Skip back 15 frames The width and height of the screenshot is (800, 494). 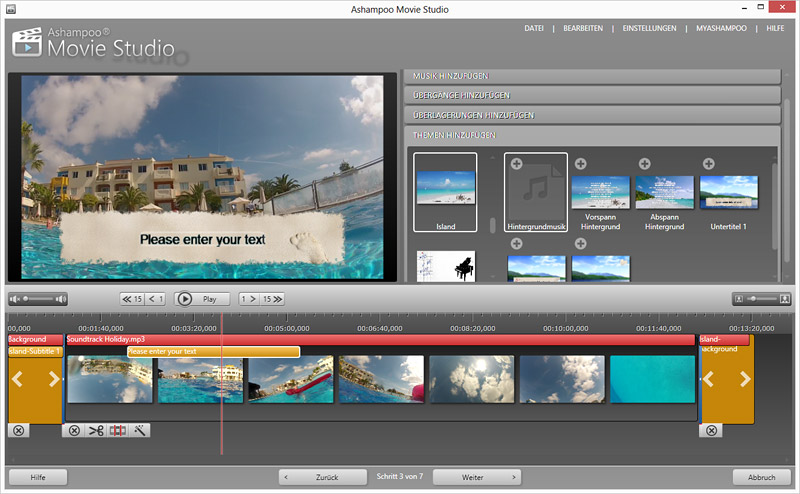pyautogui.click(x=131, y=298)
